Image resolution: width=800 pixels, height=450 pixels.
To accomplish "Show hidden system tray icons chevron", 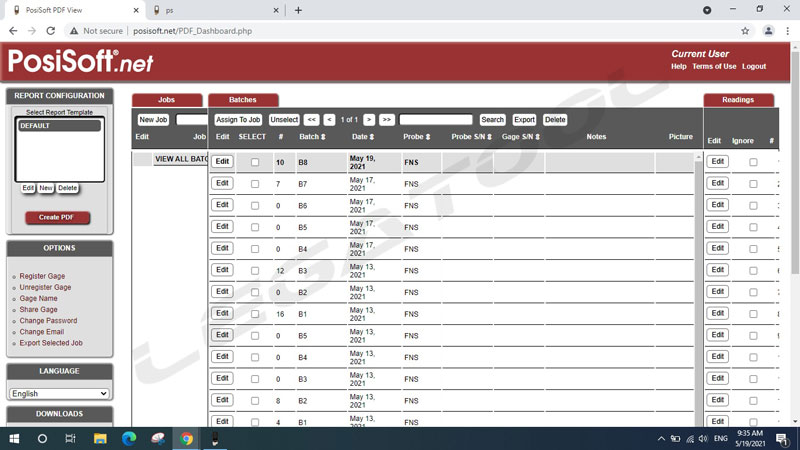I will point(661,438).
